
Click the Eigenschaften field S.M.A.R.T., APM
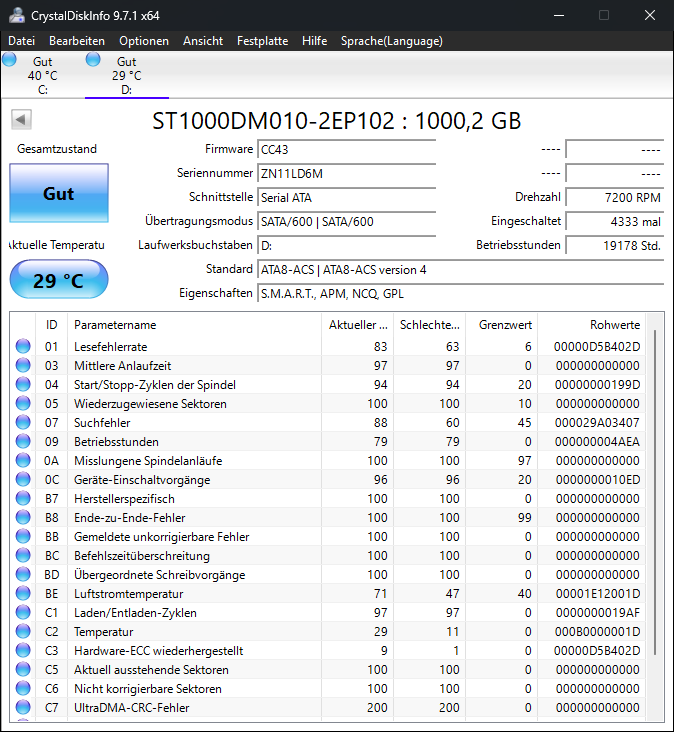[460, 294]
